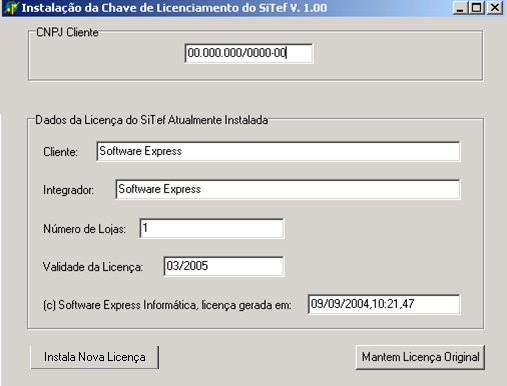Click the 'Cliente:' label

coord(60,152)
